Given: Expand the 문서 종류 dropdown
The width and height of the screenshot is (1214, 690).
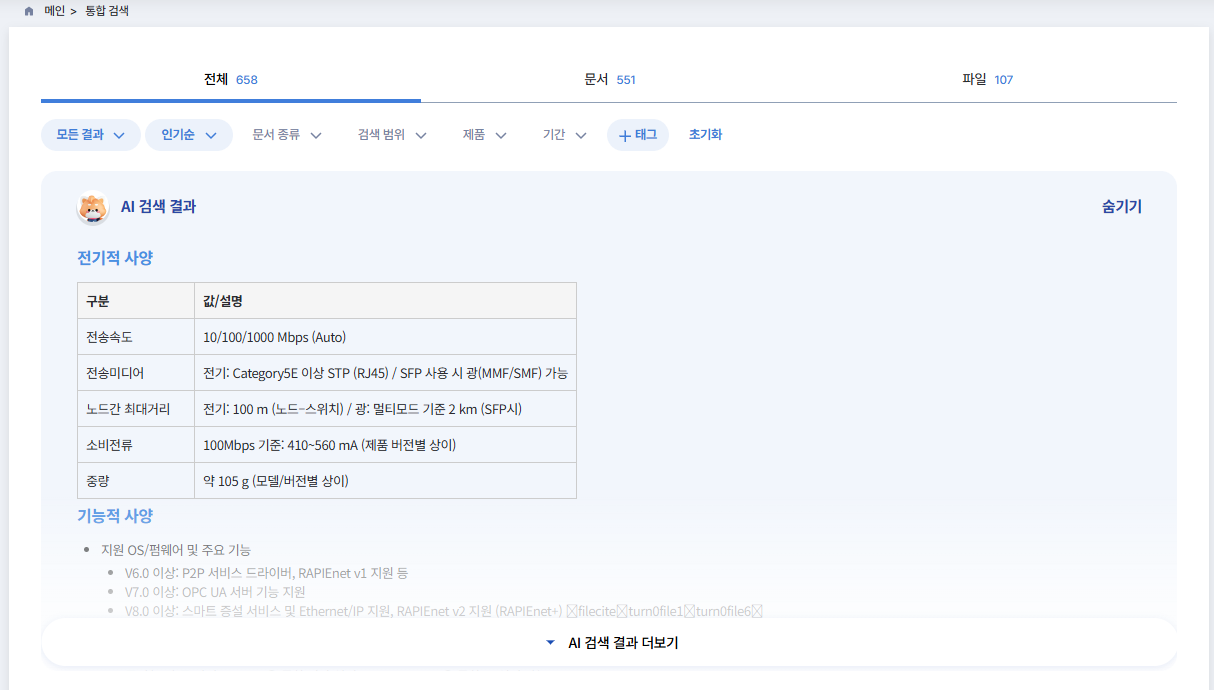Looking at the screenshot, I should [x=287, y=135].
